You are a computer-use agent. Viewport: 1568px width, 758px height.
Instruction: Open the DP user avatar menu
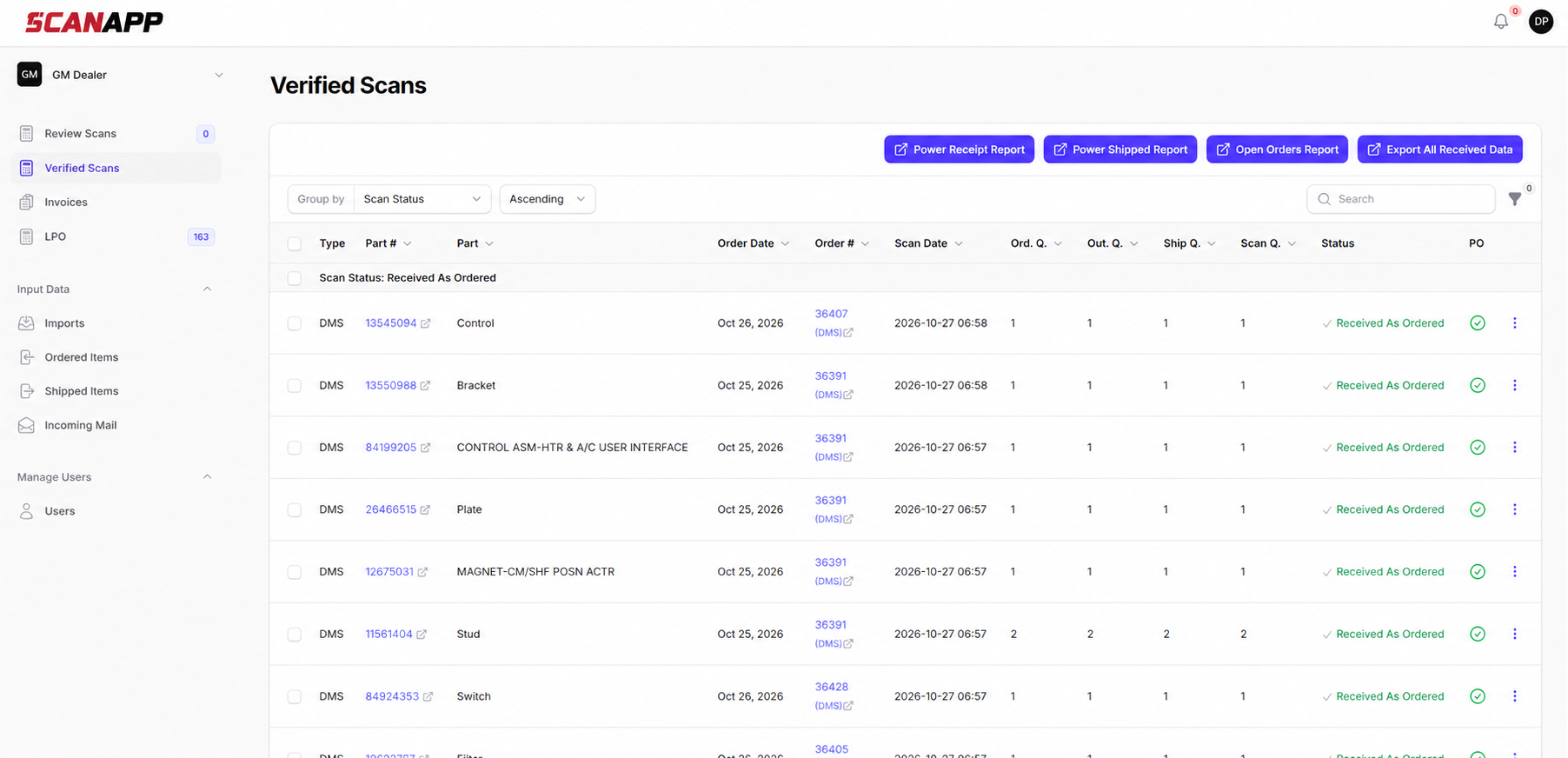click(x=1541, y=22)
